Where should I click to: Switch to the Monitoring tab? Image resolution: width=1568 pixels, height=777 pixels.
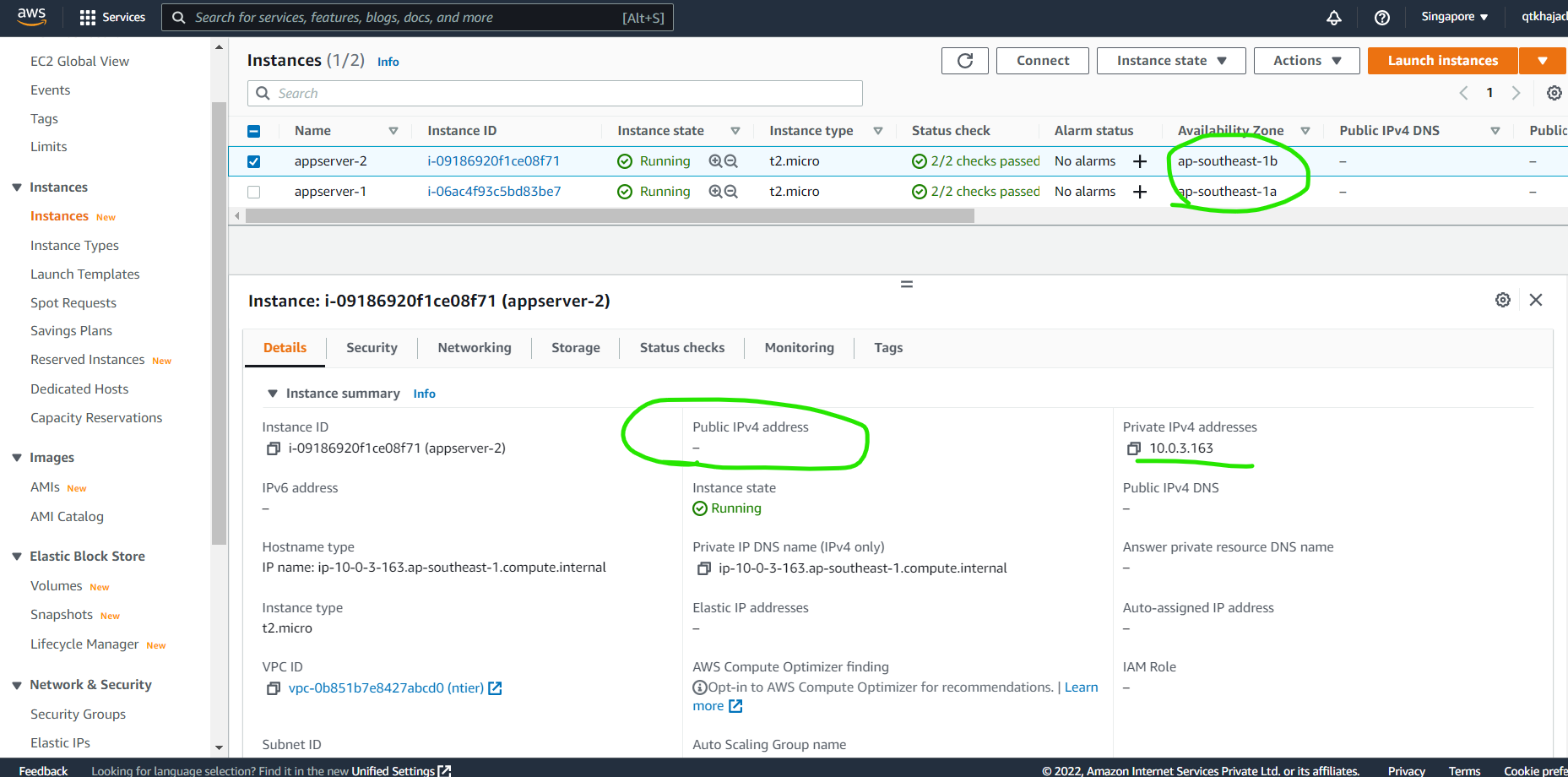coord(799,348)
